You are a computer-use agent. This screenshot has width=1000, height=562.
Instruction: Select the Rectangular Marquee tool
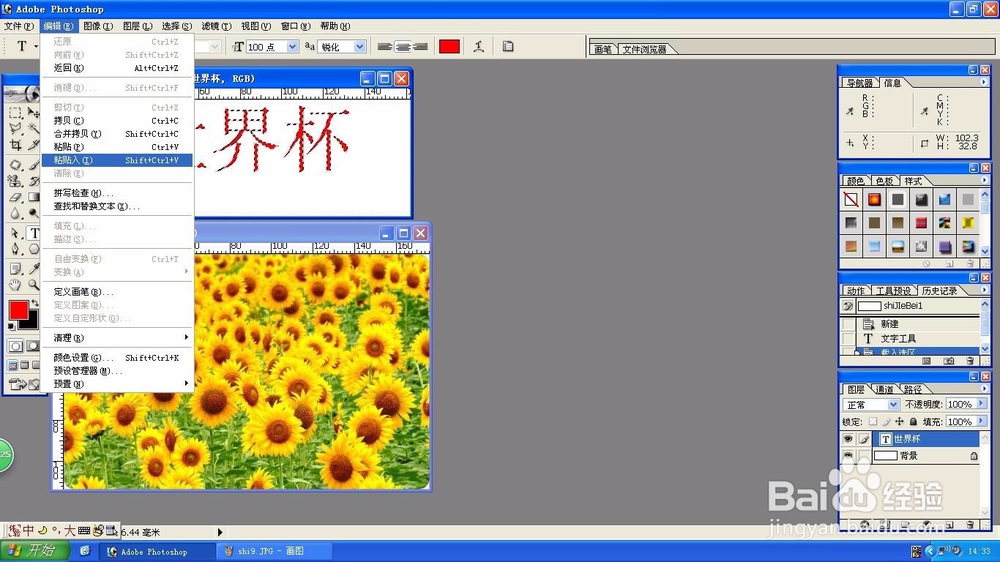tap(15, 113)
